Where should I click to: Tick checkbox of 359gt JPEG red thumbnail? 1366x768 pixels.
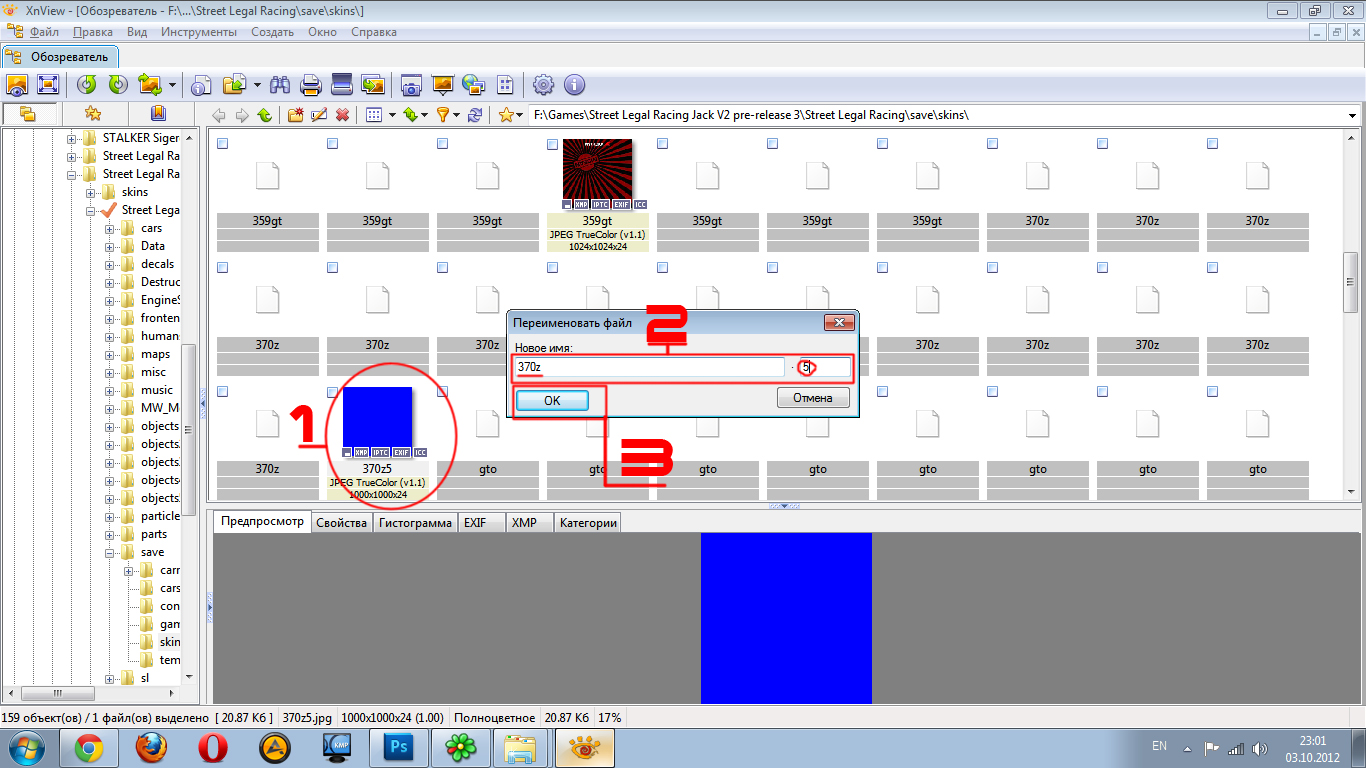[552, 144]
